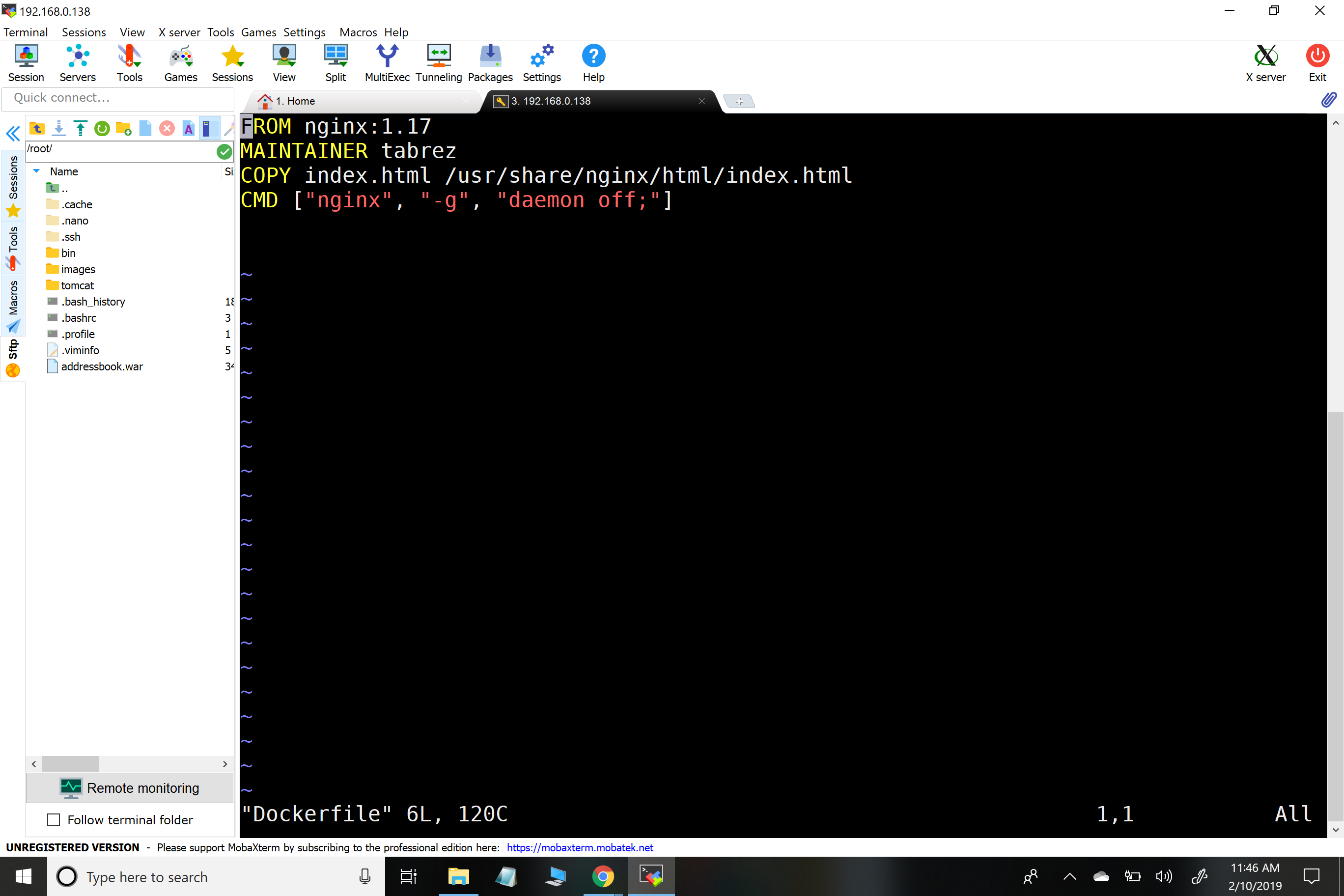Image resolution: width=1344 pixels, height=896 pixels.
Task: Open the MobaXterm subscription link
Action: coord(580,847)
